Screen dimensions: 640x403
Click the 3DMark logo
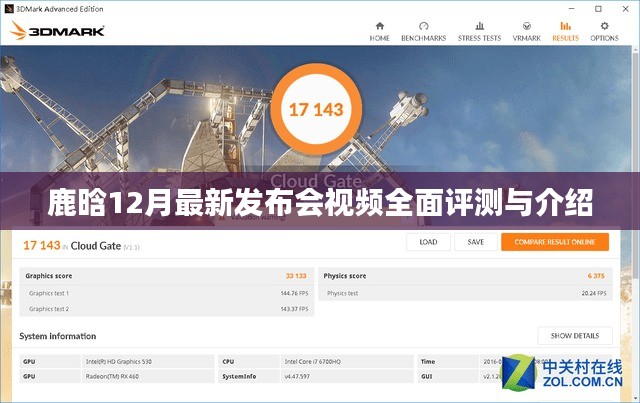click(57, 31)
